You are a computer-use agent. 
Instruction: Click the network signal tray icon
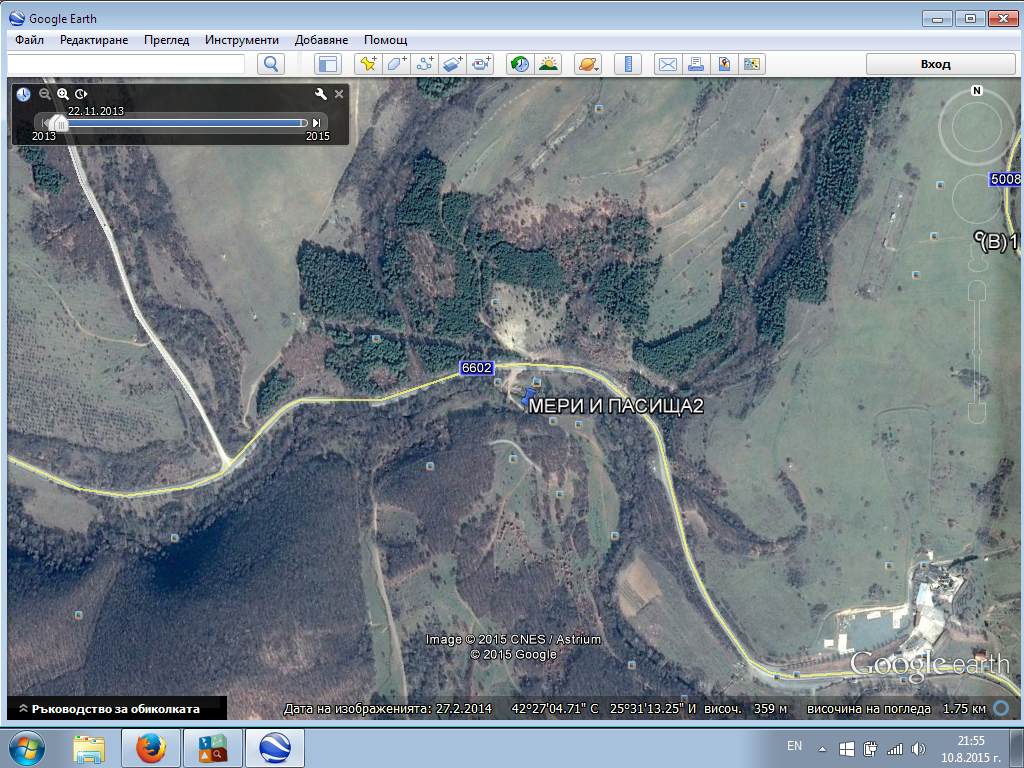coord(894,749)
